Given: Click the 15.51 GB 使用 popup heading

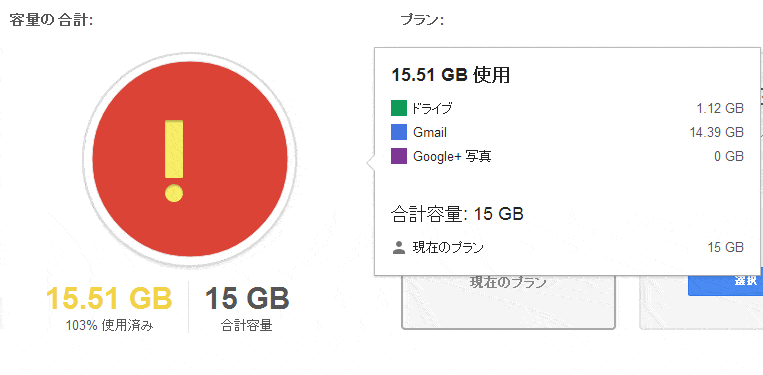Looking at the screenshot, I should coord(451,75).
